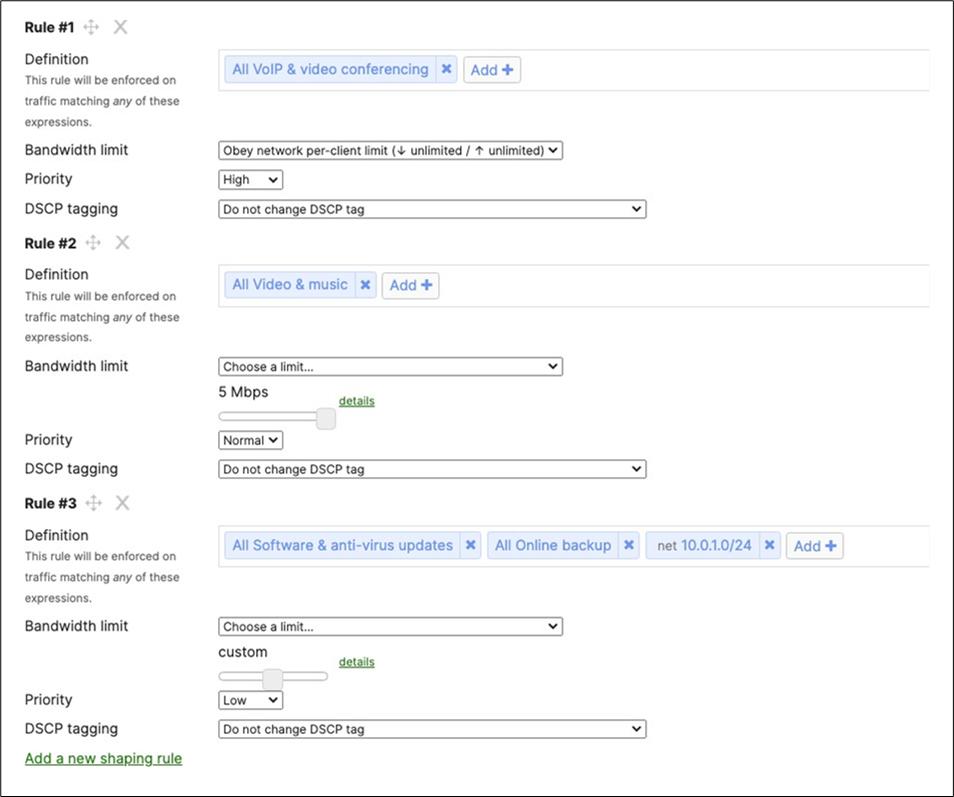
Task: Open Rule #1 DSCP tagging dropdown
Action: click(432, 209)
